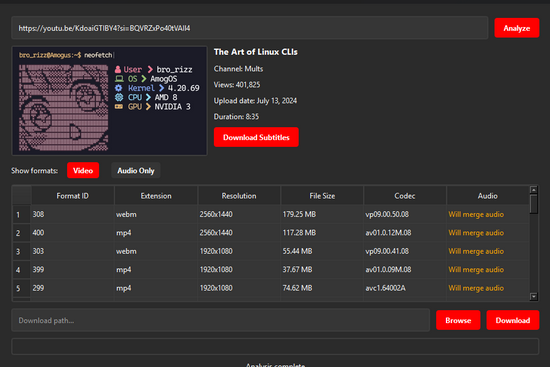Click mp4 extension in row 399
The width and height of the screenshot is (550, 367).
click(156, 269)
